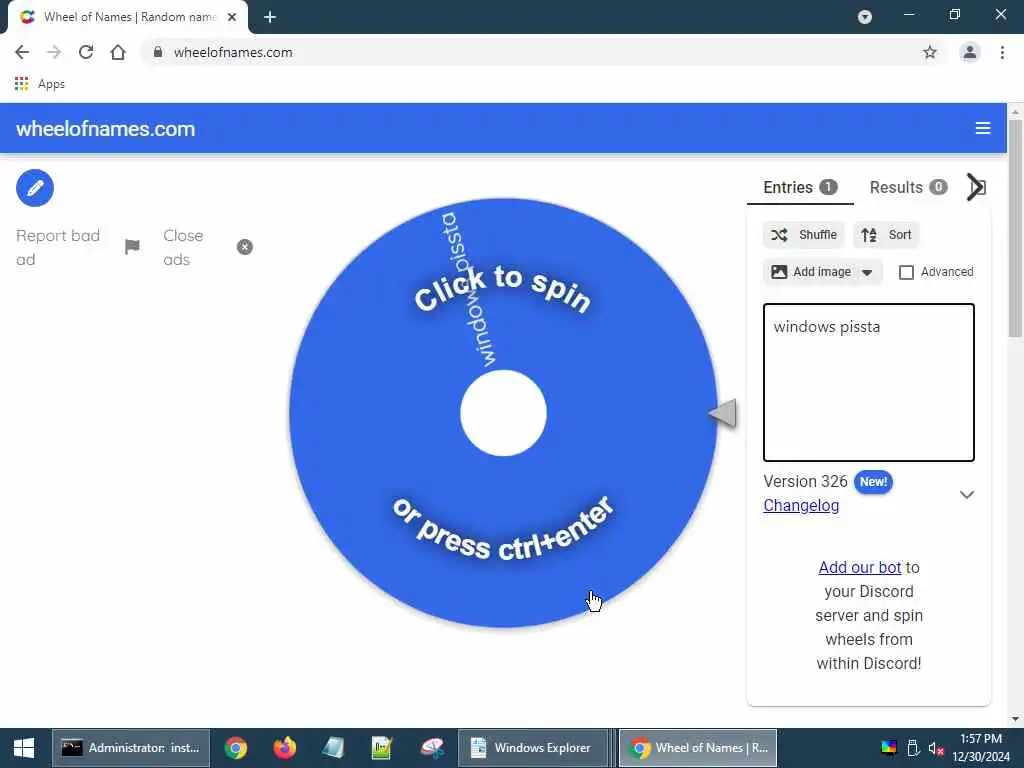
Task: Click the forward navigation arrow
Action: pos(54,52)
